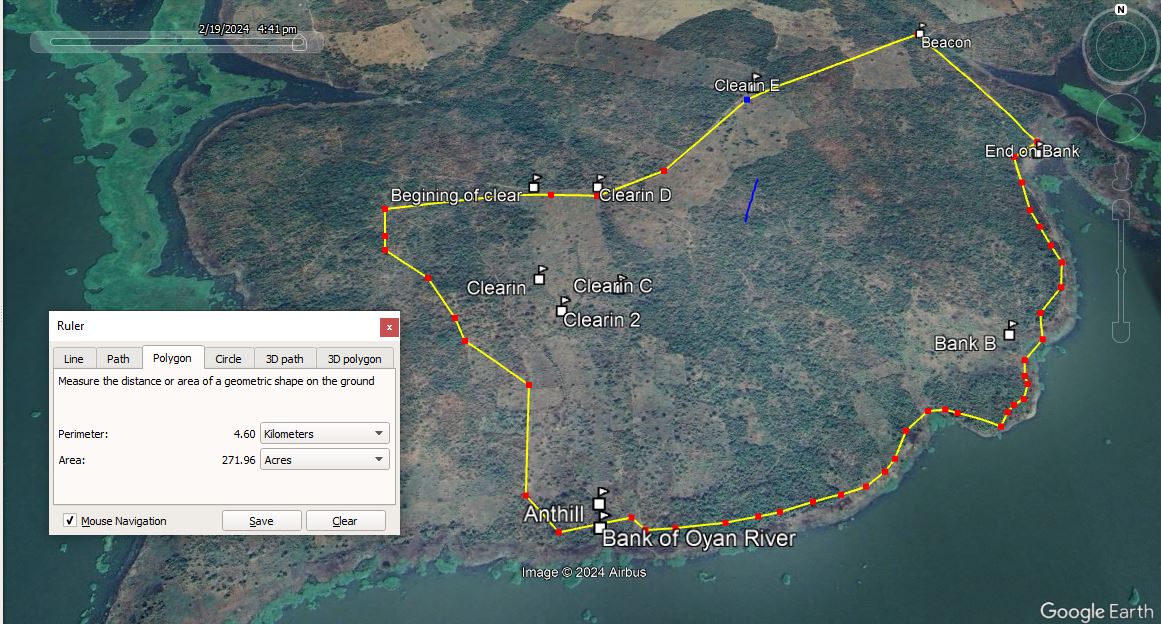Switch to the Circle tab in Ruler
The height and width of the screenshot is (624, 1161).
click(x=228, y=359)
